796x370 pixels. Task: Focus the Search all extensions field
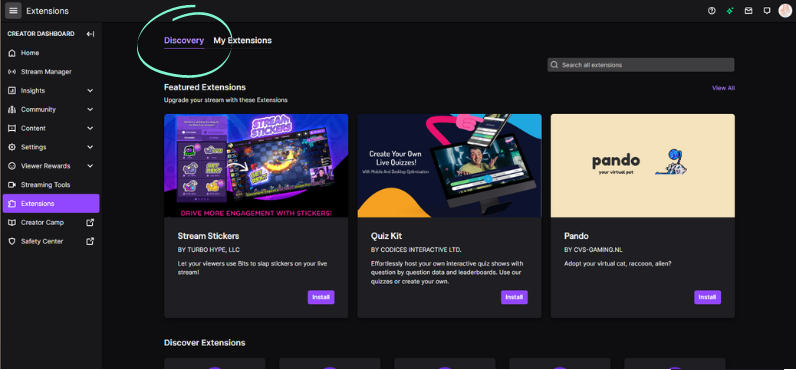point(641,65)
